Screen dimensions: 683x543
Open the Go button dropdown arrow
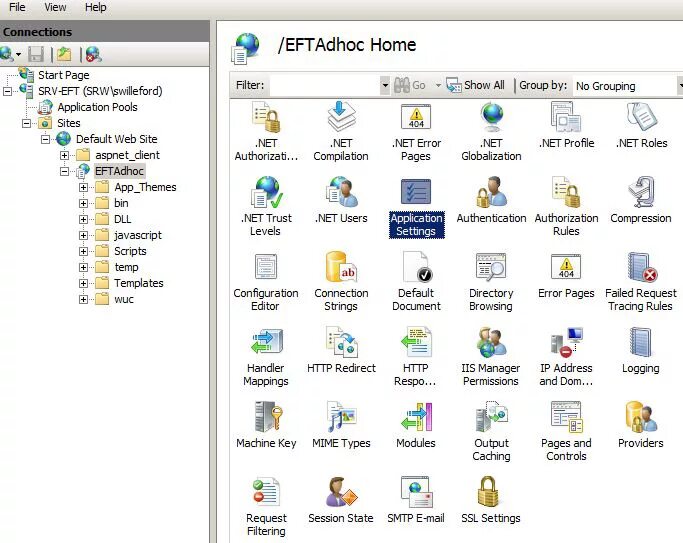[x=438, y=85]
